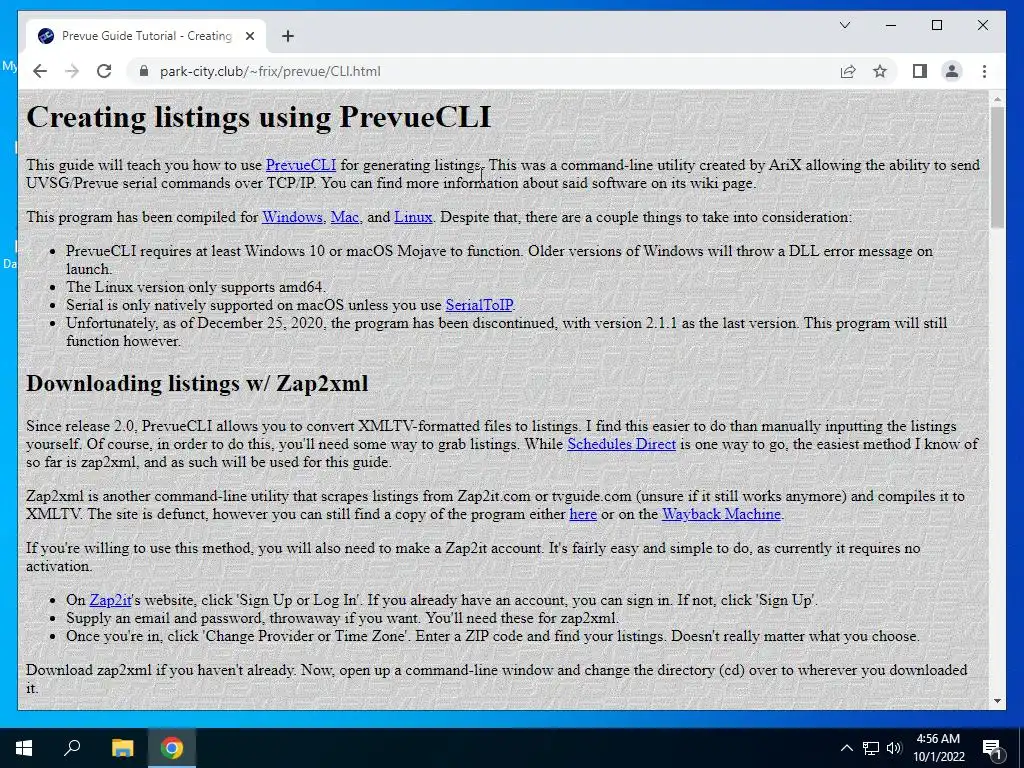
Task: Click the 'Creating listings using PrevueCLI' heading
Action: (x=259, y=117)
